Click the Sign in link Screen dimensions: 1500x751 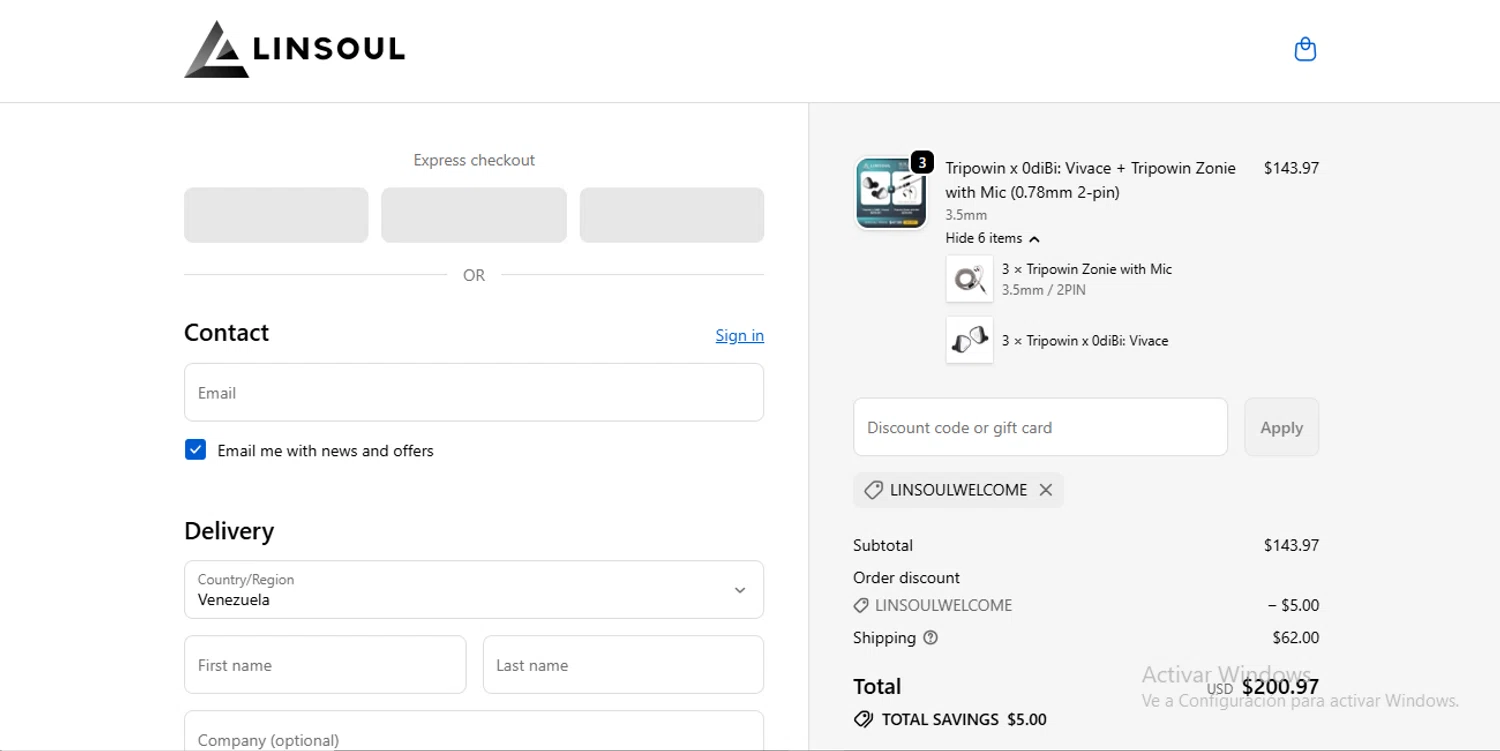[739, 335]
